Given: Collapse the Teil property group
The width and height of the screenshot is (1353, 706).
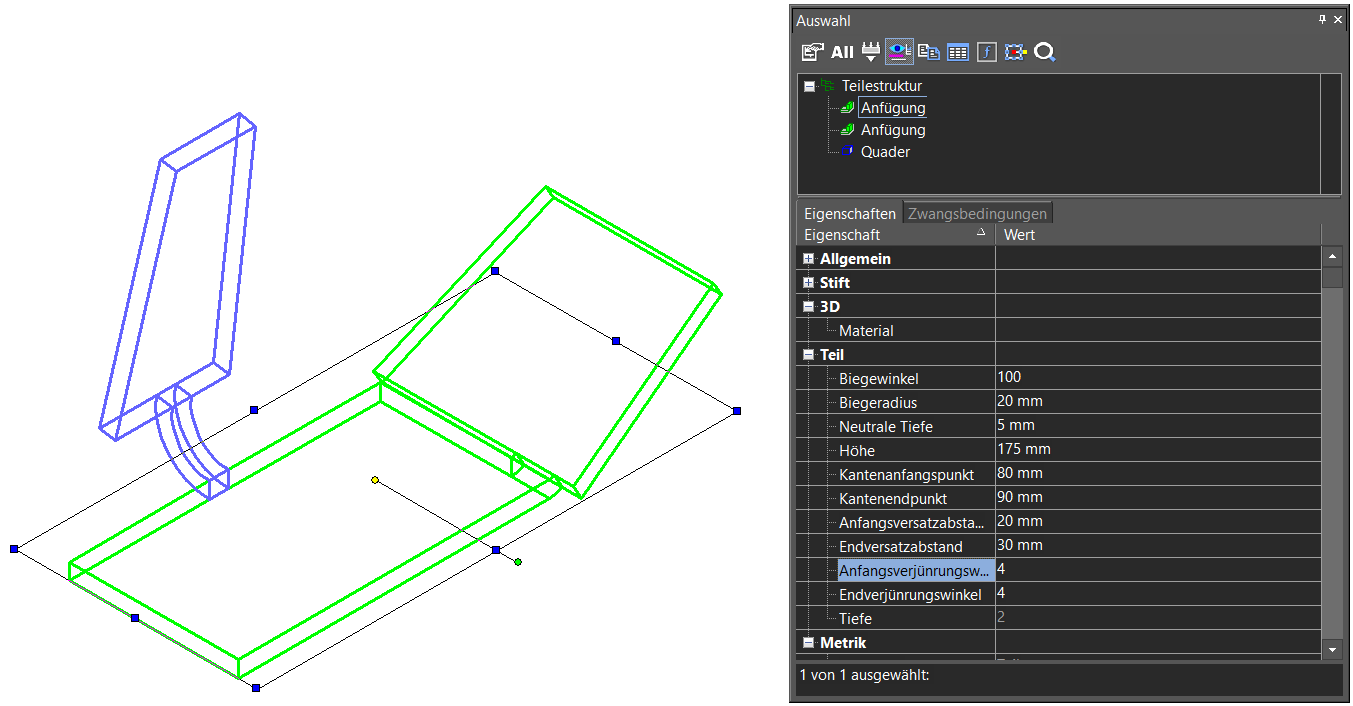Looking at the screenshot, I should (809, 355).
